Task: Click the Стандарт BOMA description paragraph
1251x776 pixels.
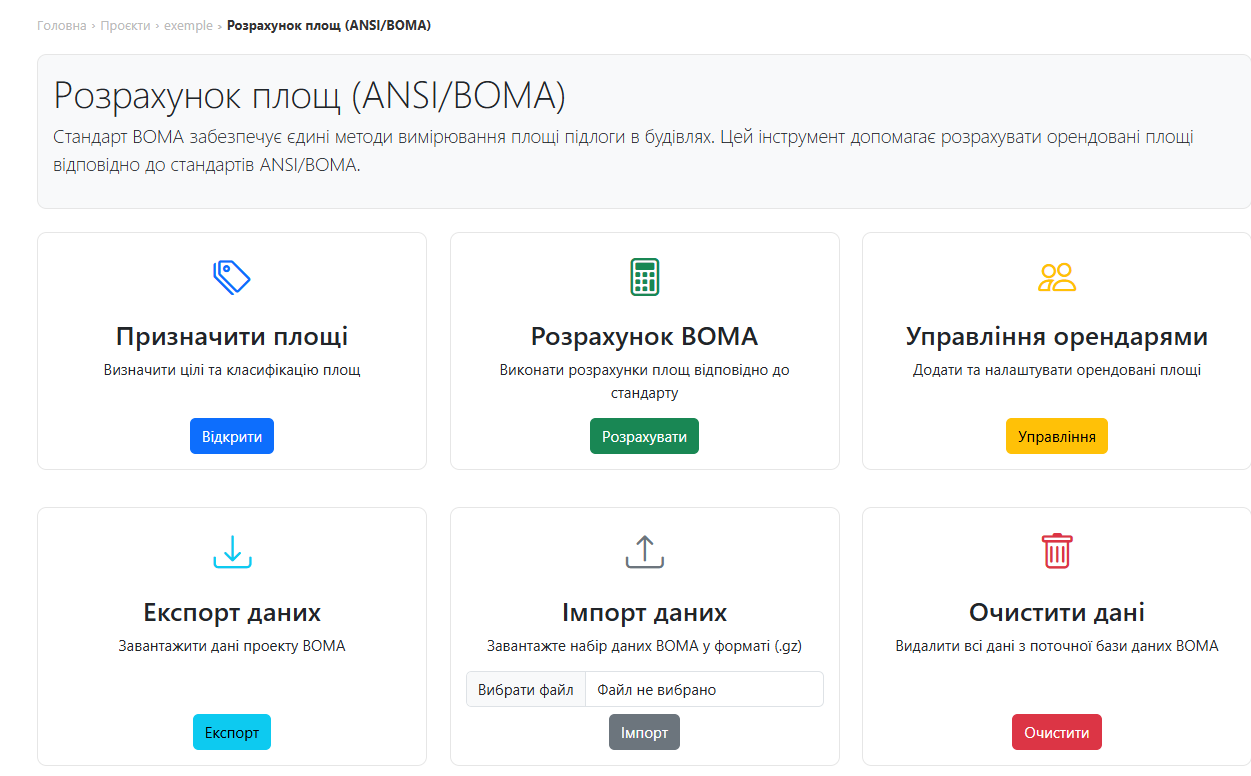Action: [x=623, y=151]
